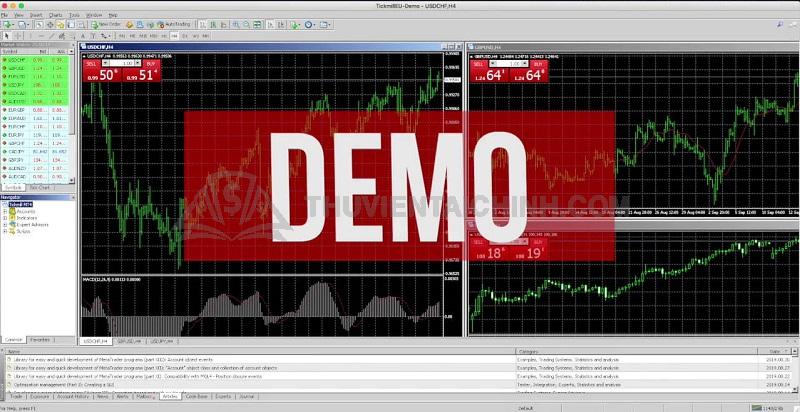Select the M5 timeframe button
The width and height of the screenshot is (800, 412).
click(x=133, y=36)
